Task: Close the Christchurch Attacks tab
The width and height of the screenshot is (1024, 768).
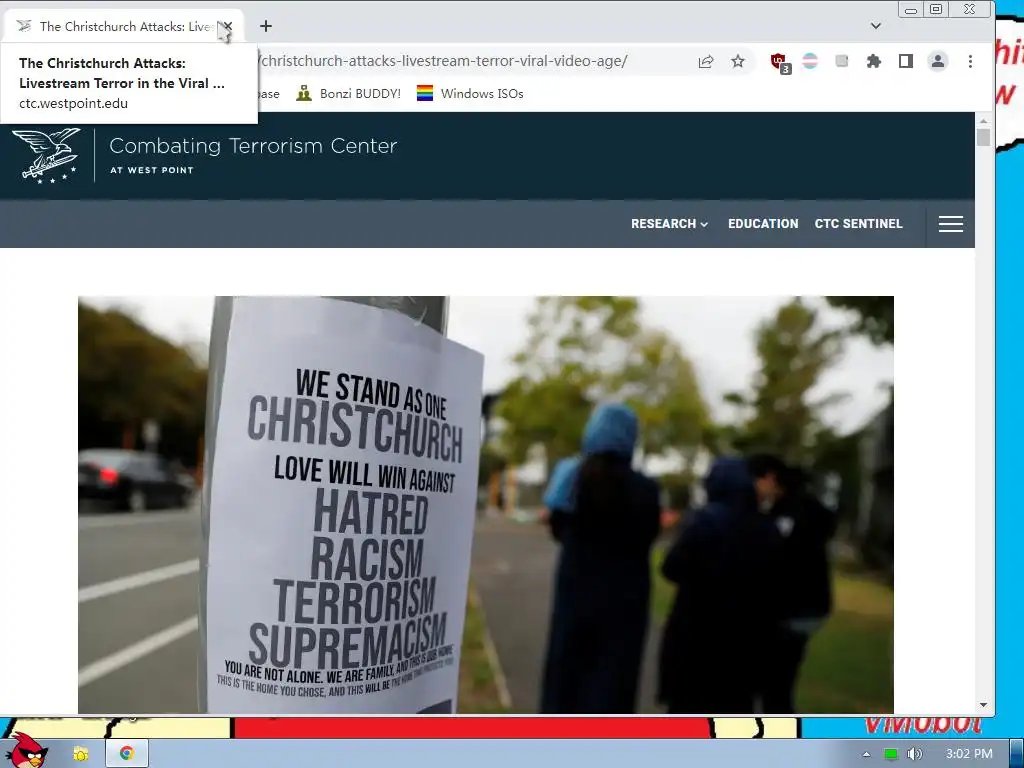Action: 227,26
